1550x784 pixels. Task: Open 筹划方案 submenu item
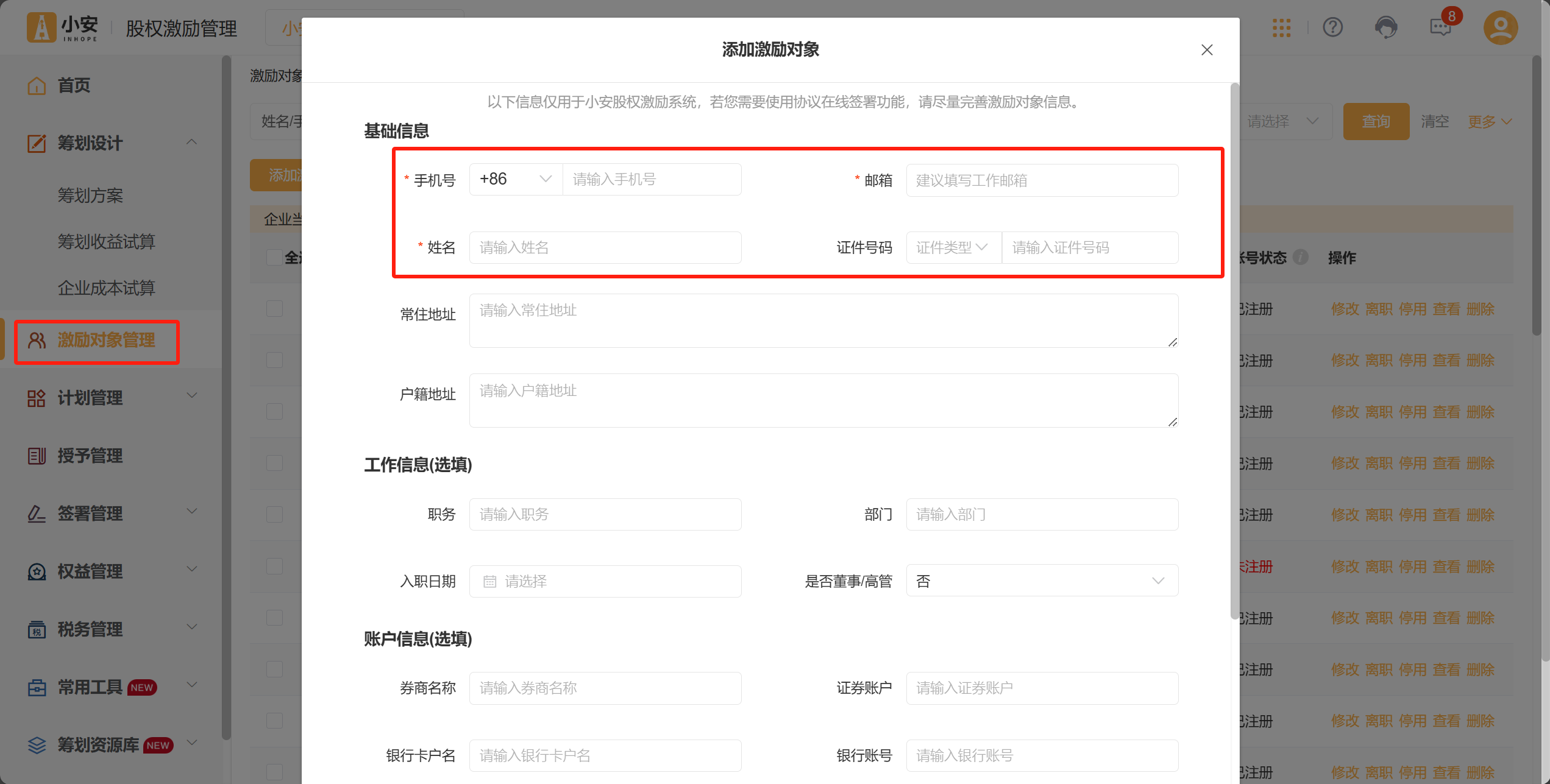tap(90, 196)
